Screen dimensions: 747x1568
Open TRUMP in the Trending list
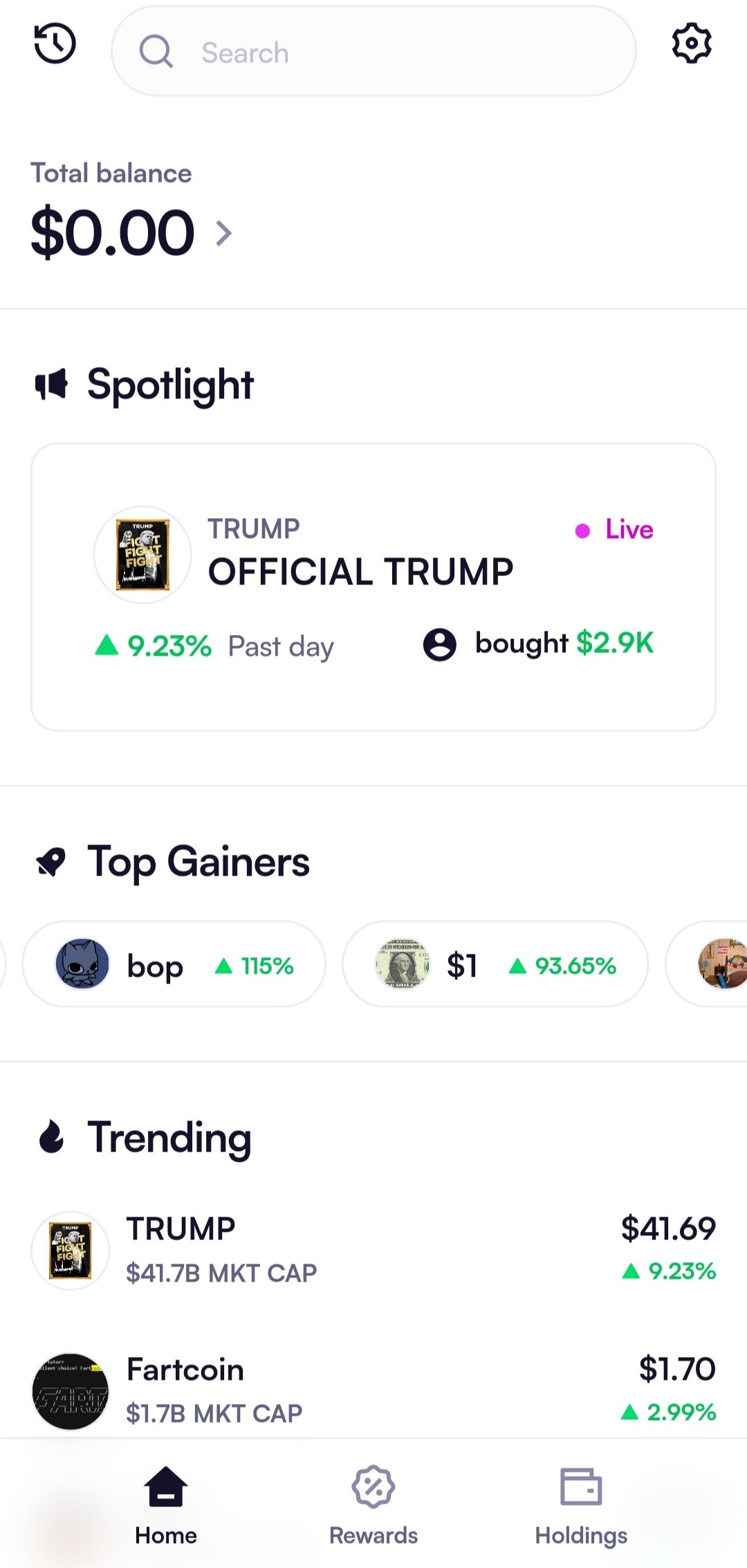[x=373, y=1251]
